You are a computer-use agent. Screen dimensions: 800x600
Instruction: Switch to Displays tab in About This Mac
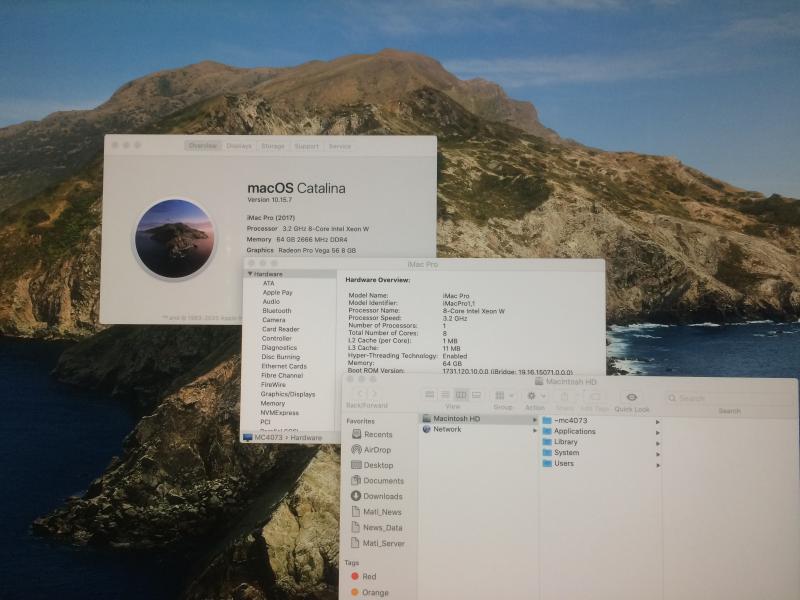[239, 146]
